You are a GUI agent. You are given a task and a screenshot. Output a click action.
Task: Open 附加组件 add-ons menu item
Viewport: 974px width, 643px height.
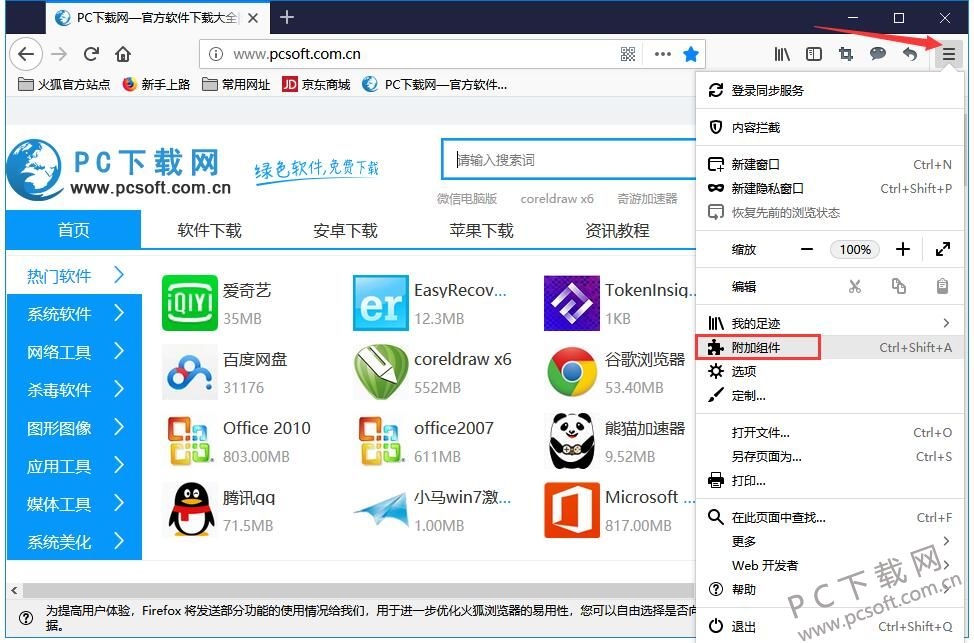click(x=830, y=347)
